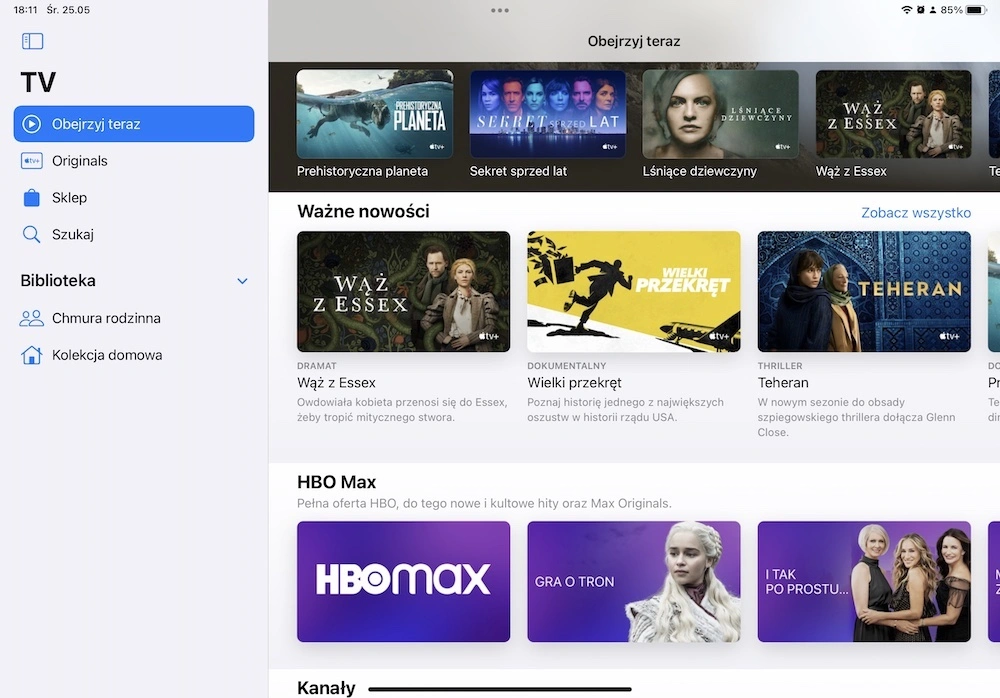Select the Obejrzyj teraz sidebar item
This screenshot has width=1000, height=698.
(x=134, y=124)
